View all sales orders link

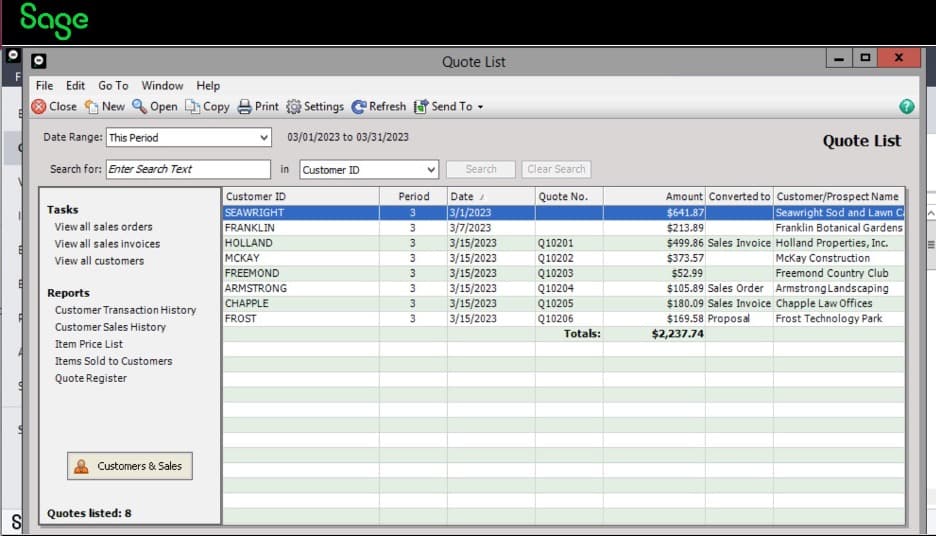pyautogui.click(x=103, y=227)
